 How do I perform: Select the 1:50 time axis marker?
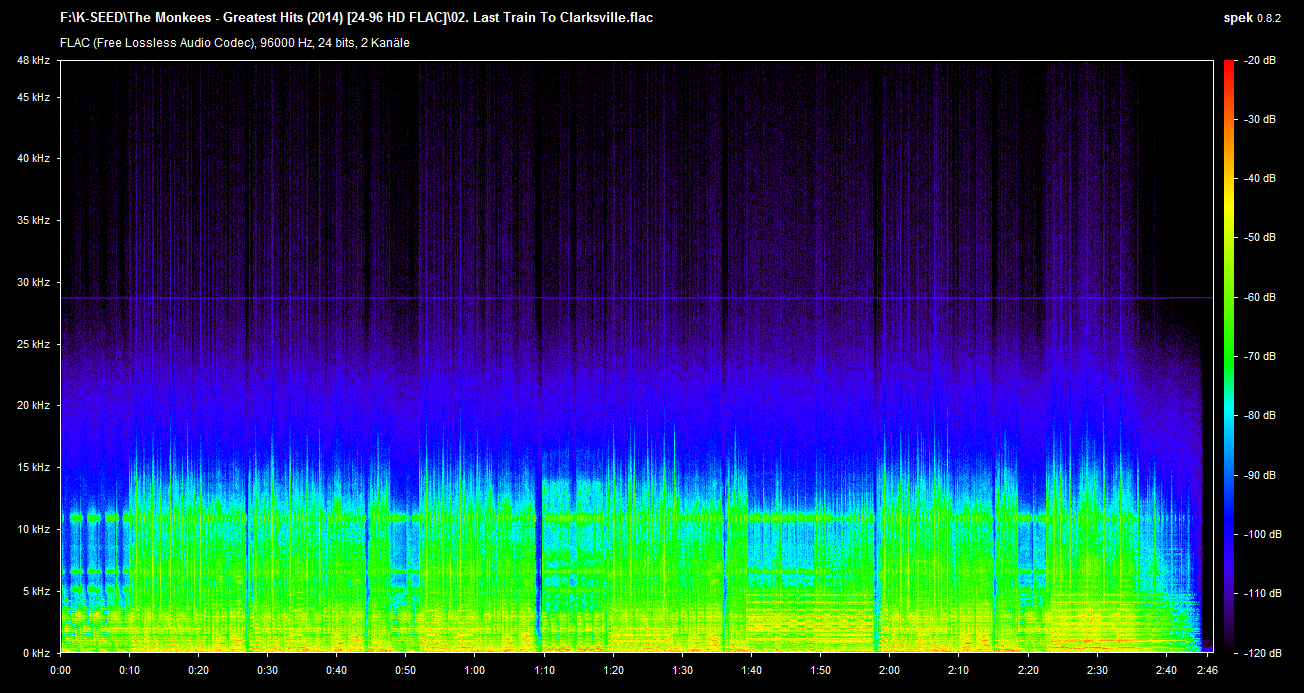pyautogui.click(x=820, y=670)
